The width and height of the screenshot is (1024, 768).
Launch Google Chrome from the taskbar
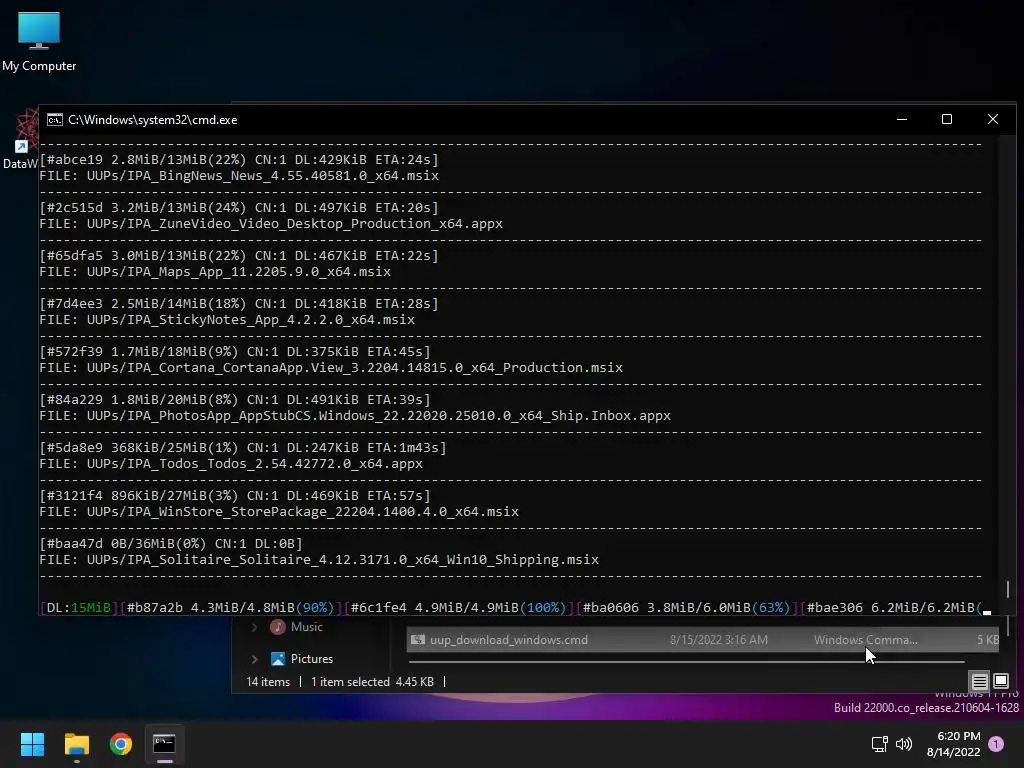(121, 744)
